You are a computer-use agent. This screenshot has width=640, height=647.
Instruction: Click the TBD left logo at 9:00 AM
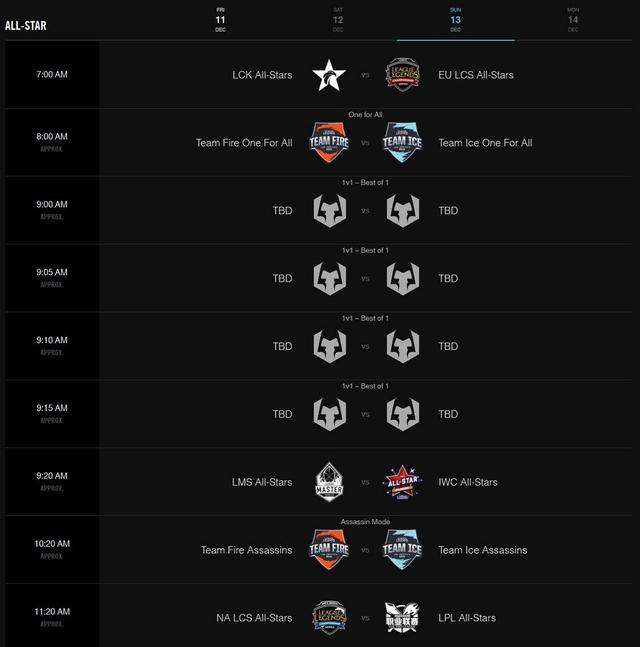[x=329, y=211]
